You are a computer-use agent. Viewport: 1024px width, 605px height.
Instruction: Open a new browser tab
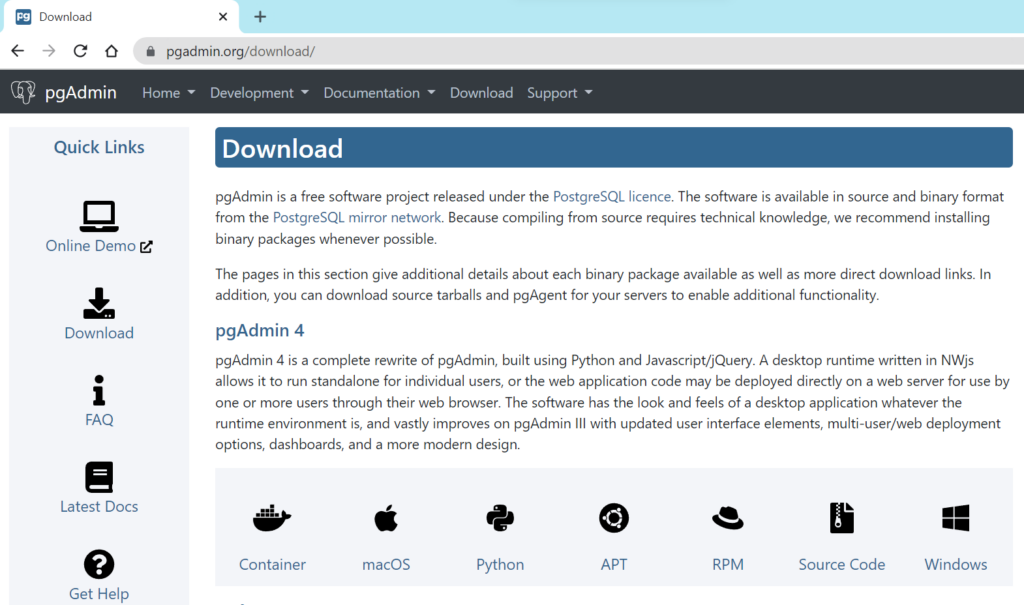260,17
